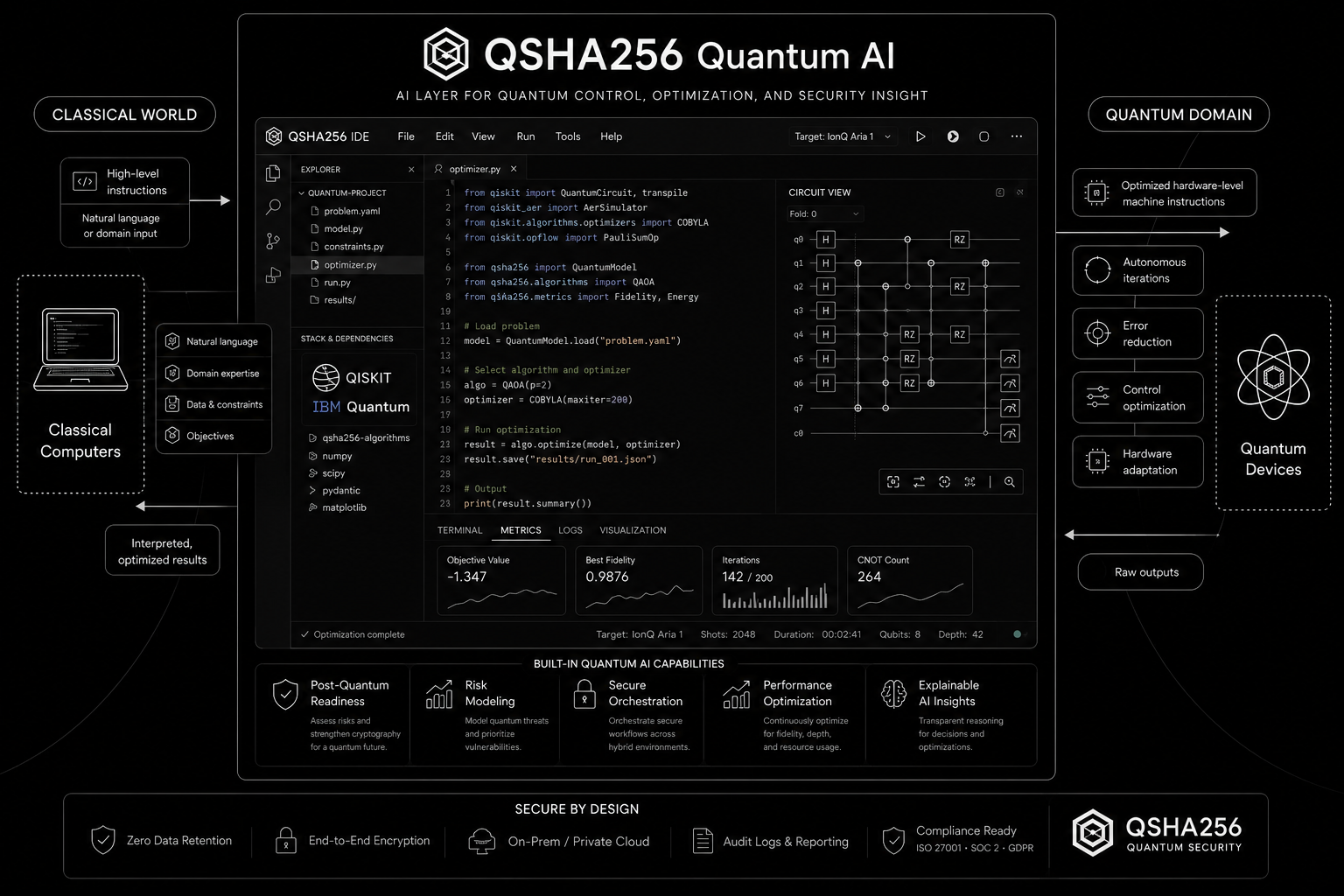Open the File menu
This screenshot has height=896, width=1344.
click(x=406, y=136)
